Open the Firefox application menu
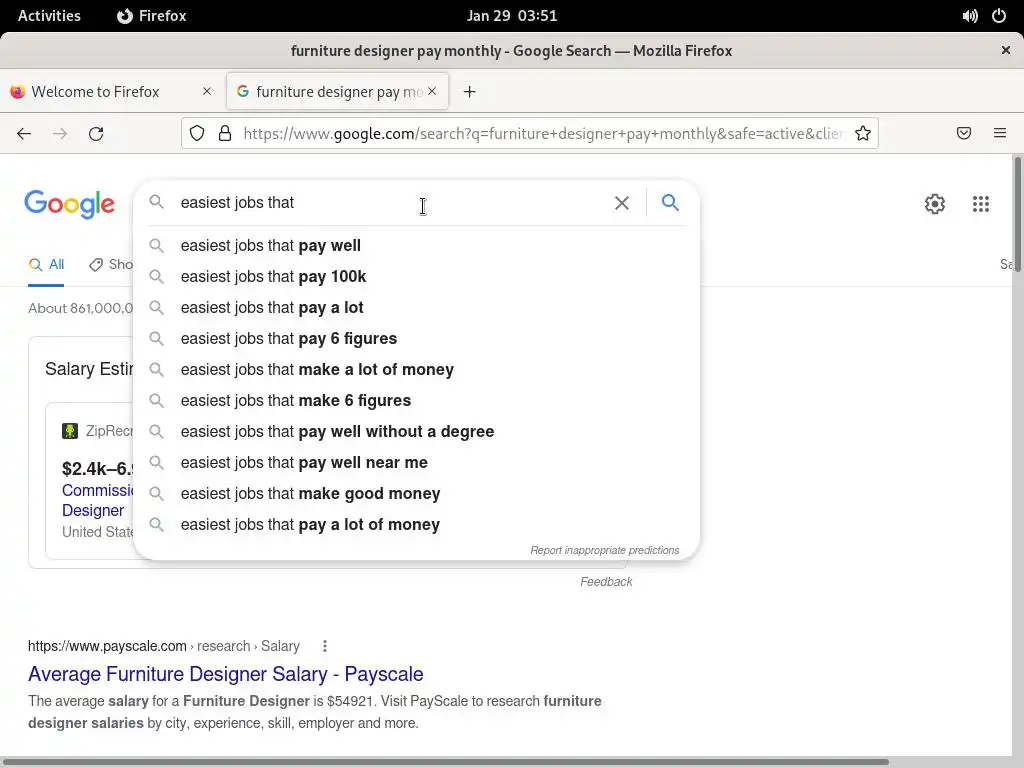Viewport: 1024px width, 768px height. pos(999,133)
